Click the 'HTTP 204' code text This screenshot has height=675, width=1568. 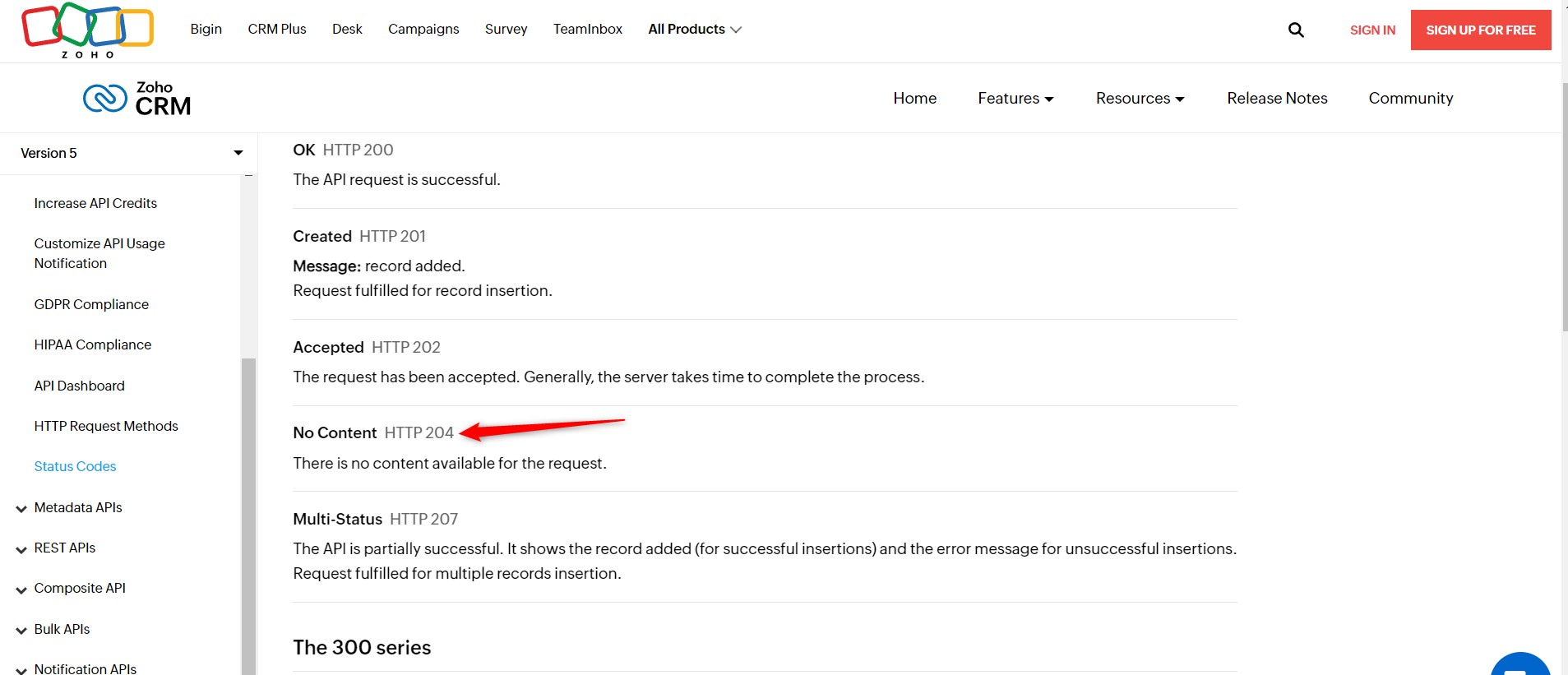[x=419, y=433]
